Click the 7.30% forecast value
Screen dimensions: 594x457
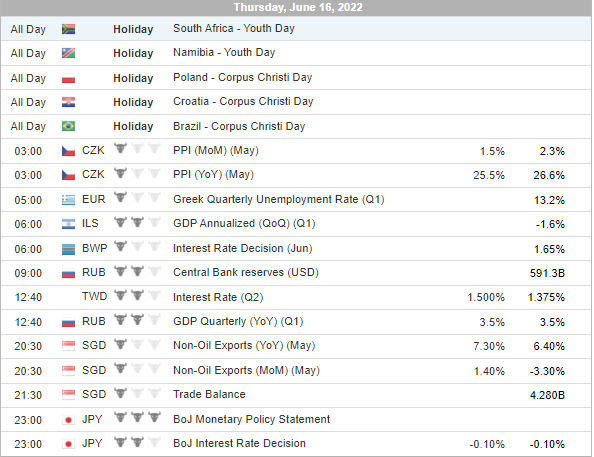(x=489, y=346)
